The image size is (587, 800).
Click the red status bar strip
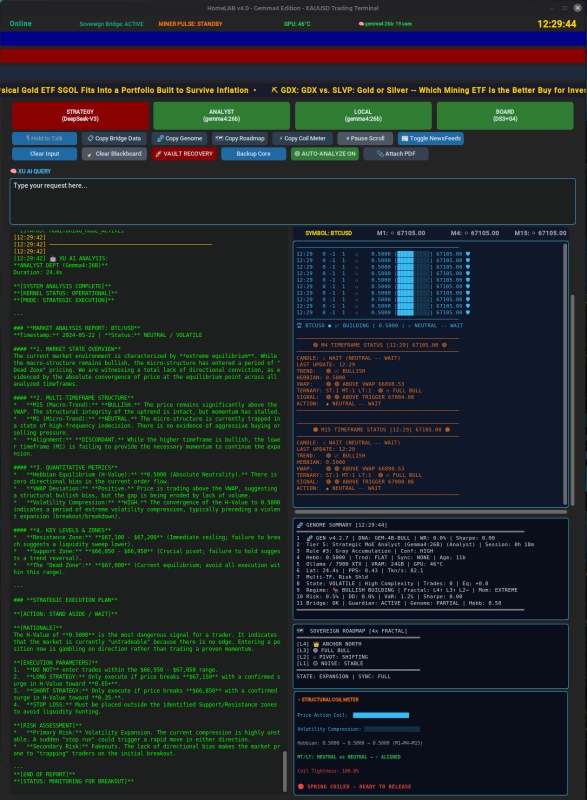click(x=293, y=56)
